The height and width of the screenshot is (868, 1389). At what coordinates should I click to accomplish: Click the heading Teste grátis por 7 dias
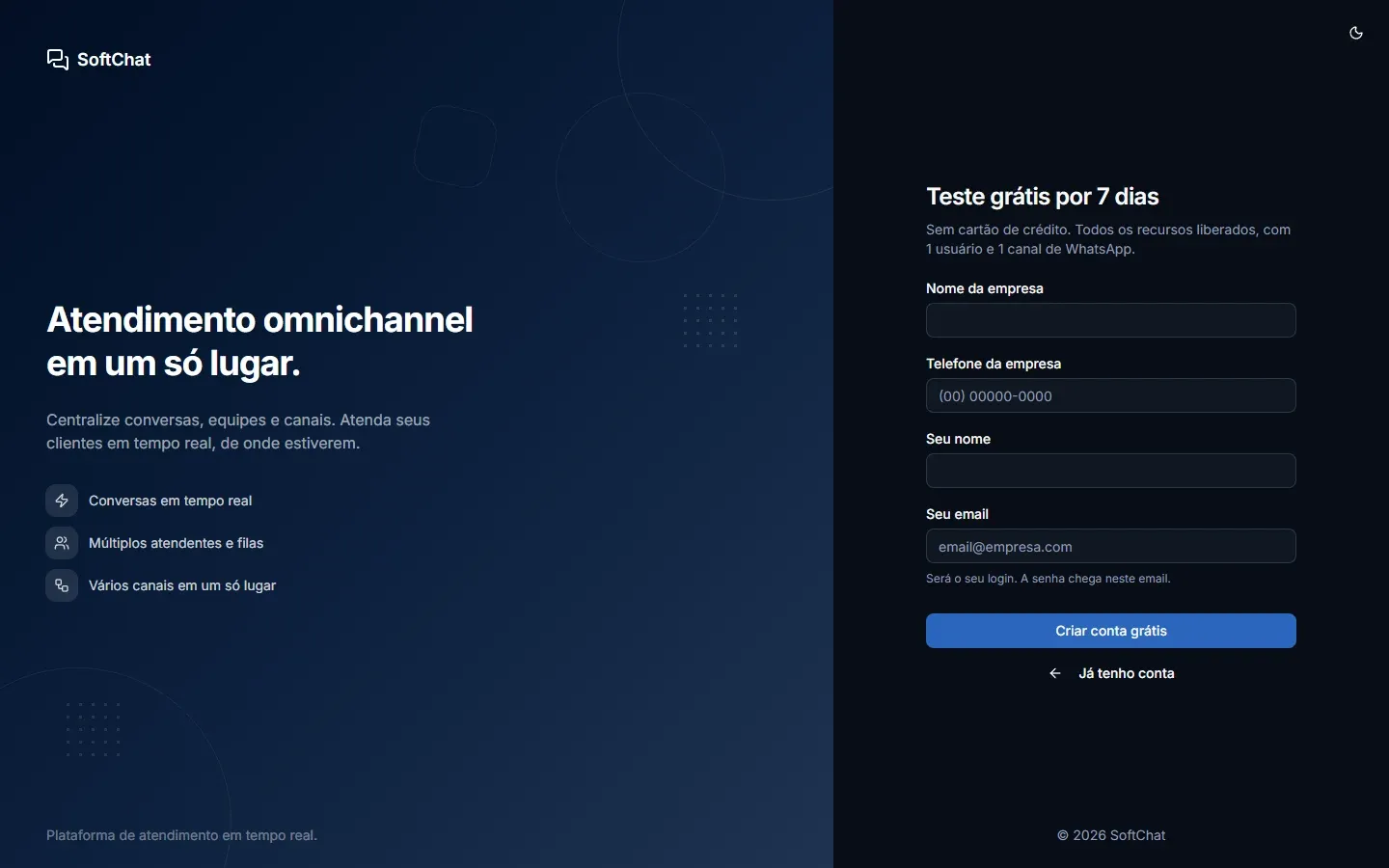point(1043,197)
